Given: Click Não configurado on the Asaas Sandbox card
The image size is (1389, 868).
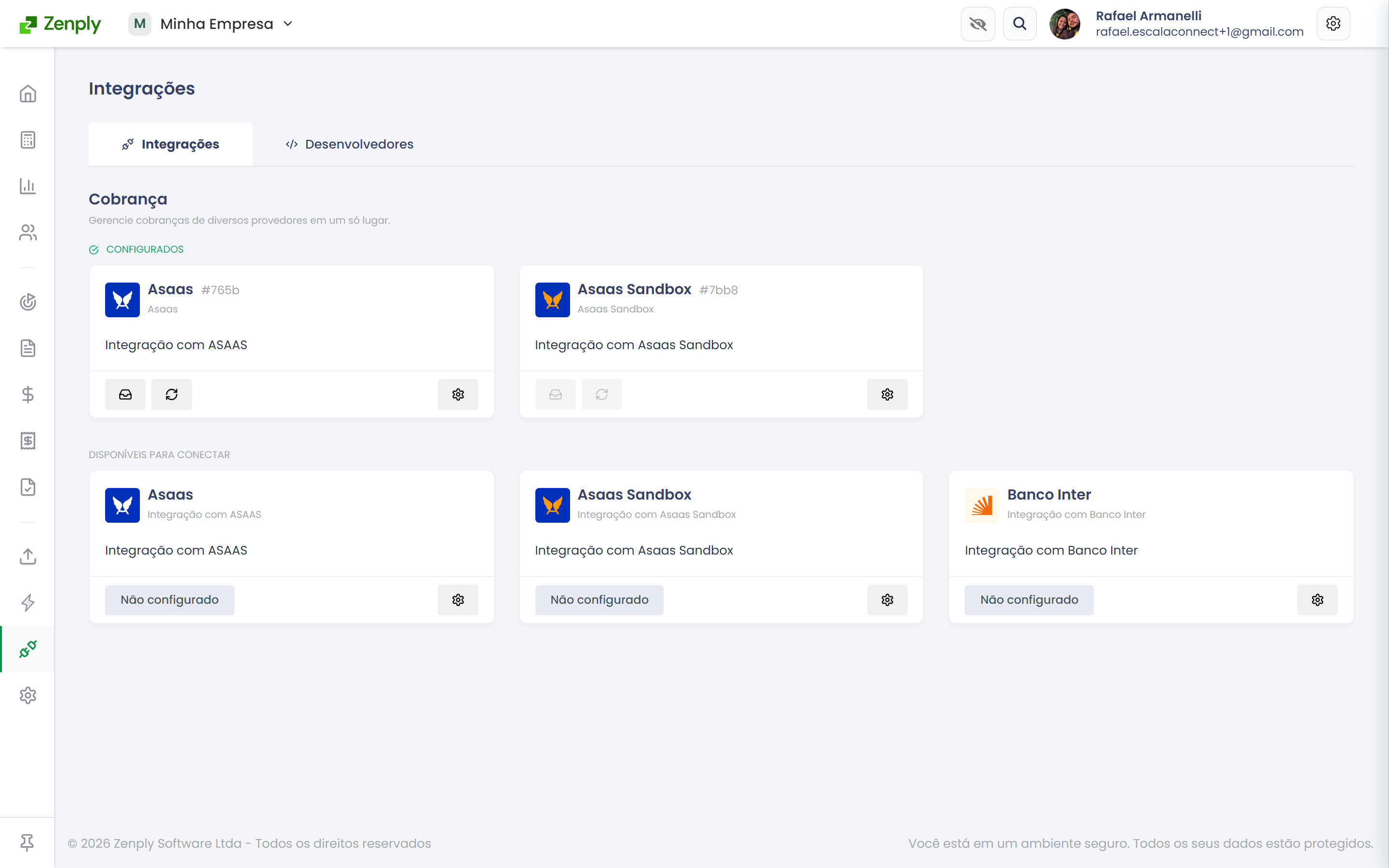Looking at the screenshot, I should 599,600.
